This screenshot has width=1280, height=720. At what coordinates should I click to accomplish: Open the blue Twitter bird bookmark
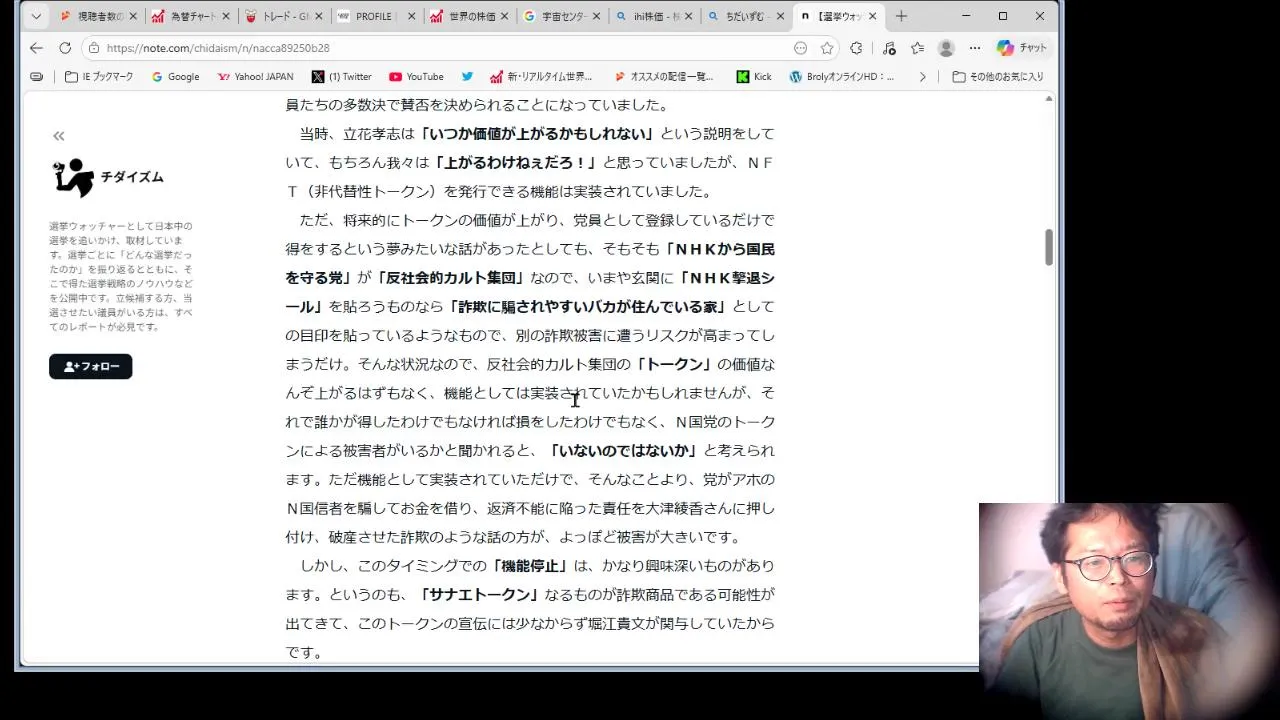coord(467,77)
